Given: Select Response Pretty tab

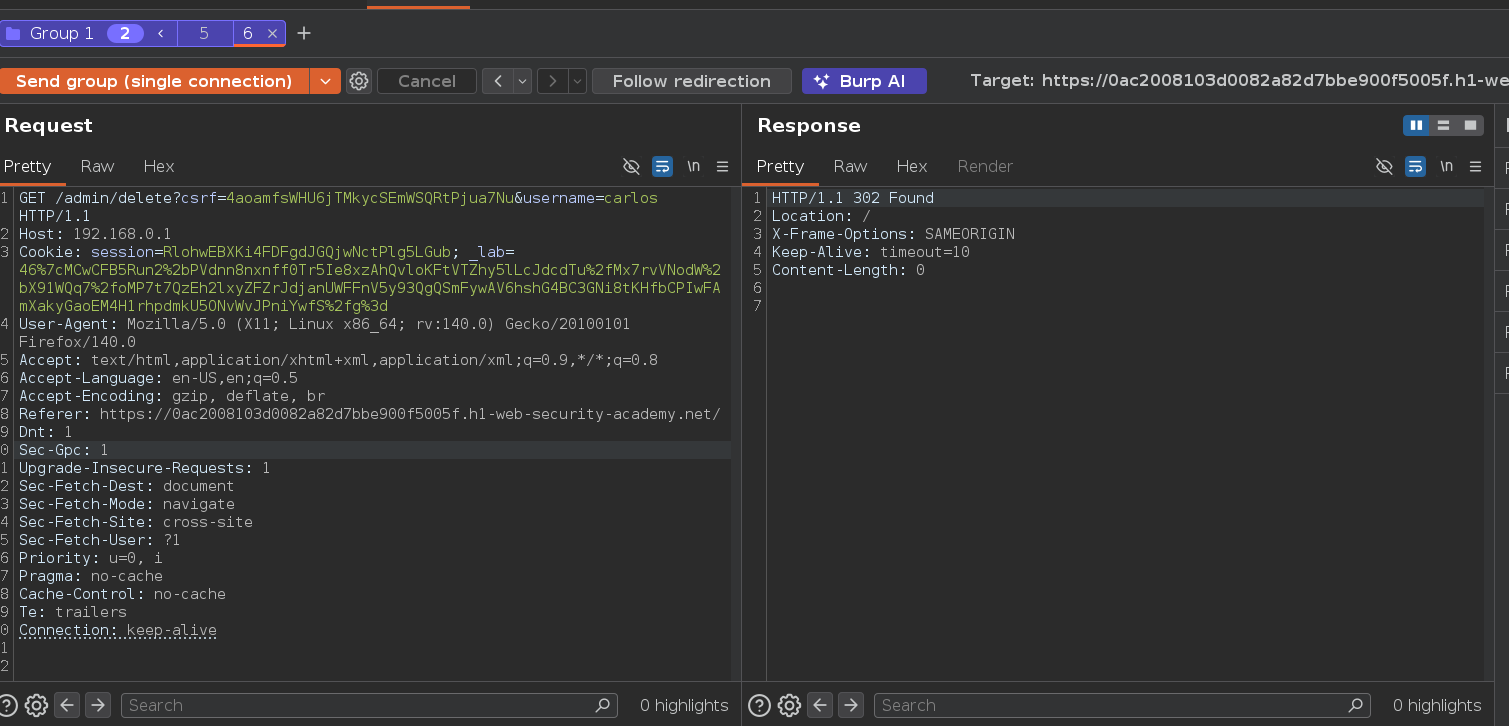Looking at the screenshot, I should (780, 166).
